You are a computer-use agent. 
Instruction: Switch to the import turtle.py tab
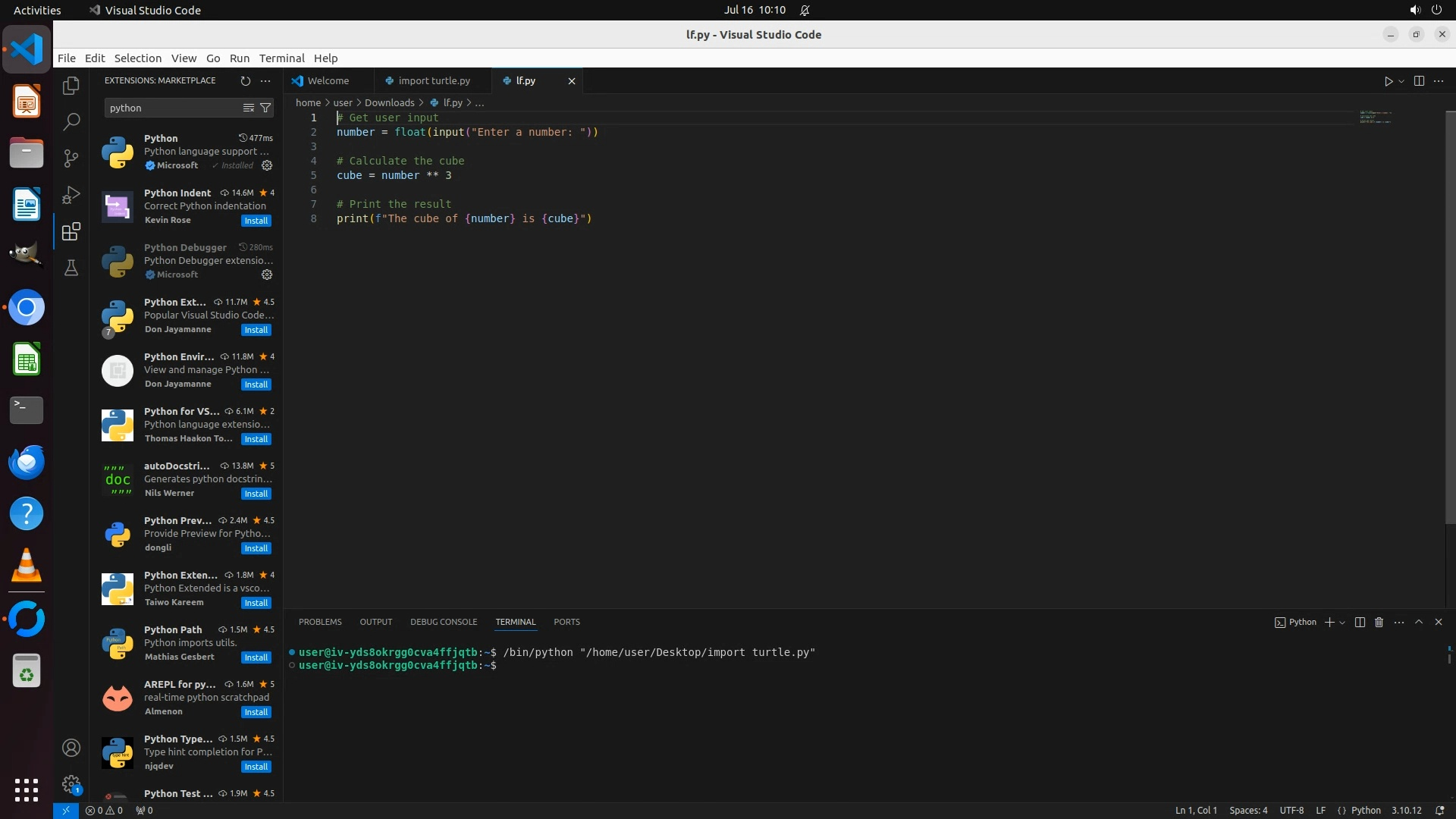(x=433, y=80)
